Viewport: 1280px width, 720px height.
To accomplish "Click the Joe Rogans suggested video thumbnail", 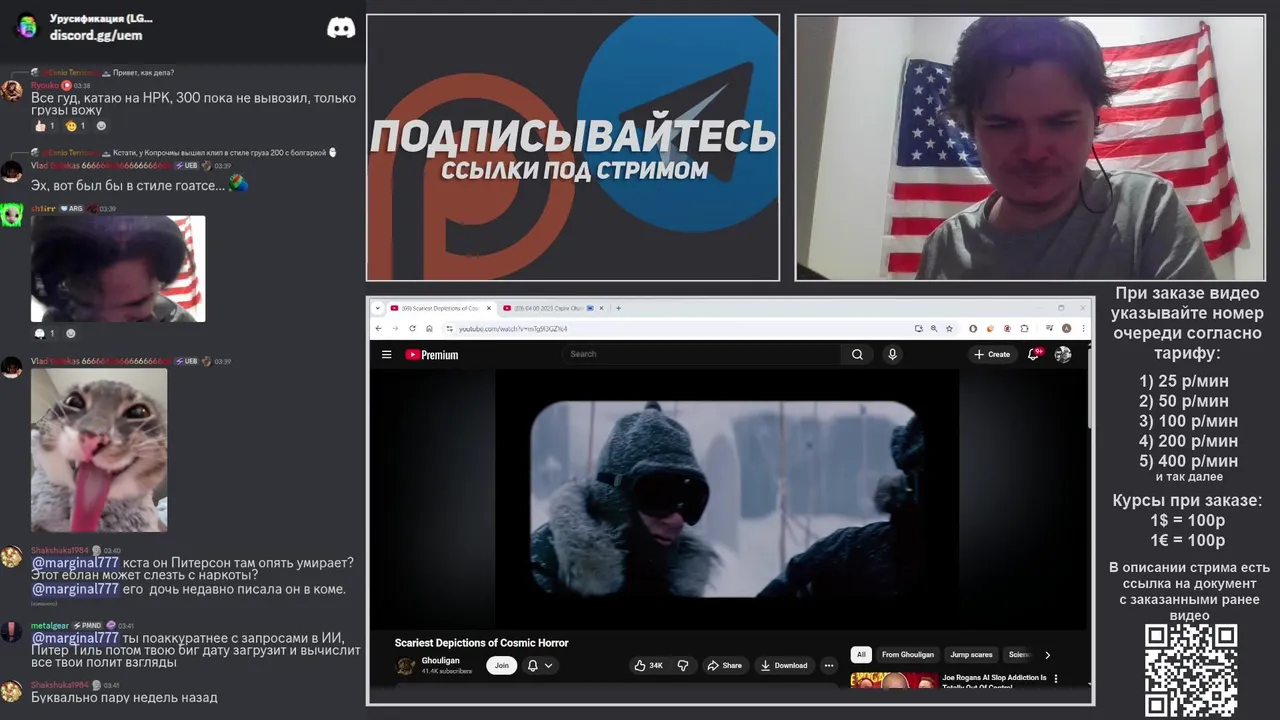I will (x=894, y=681).
